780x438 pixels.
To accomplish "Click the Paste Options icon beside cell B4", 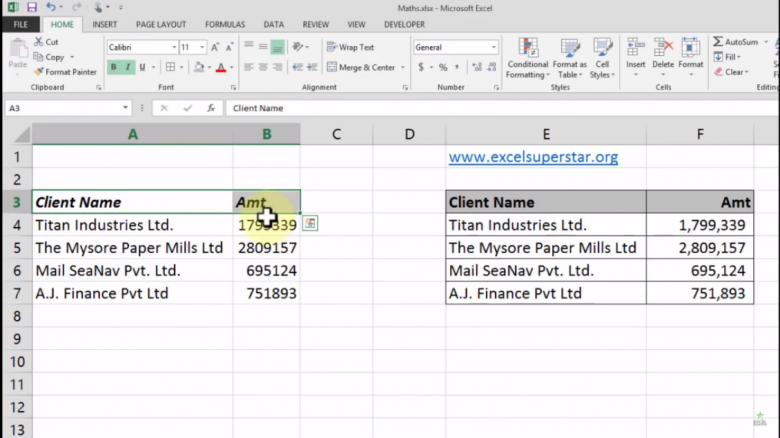I will (x=310, y=224).
